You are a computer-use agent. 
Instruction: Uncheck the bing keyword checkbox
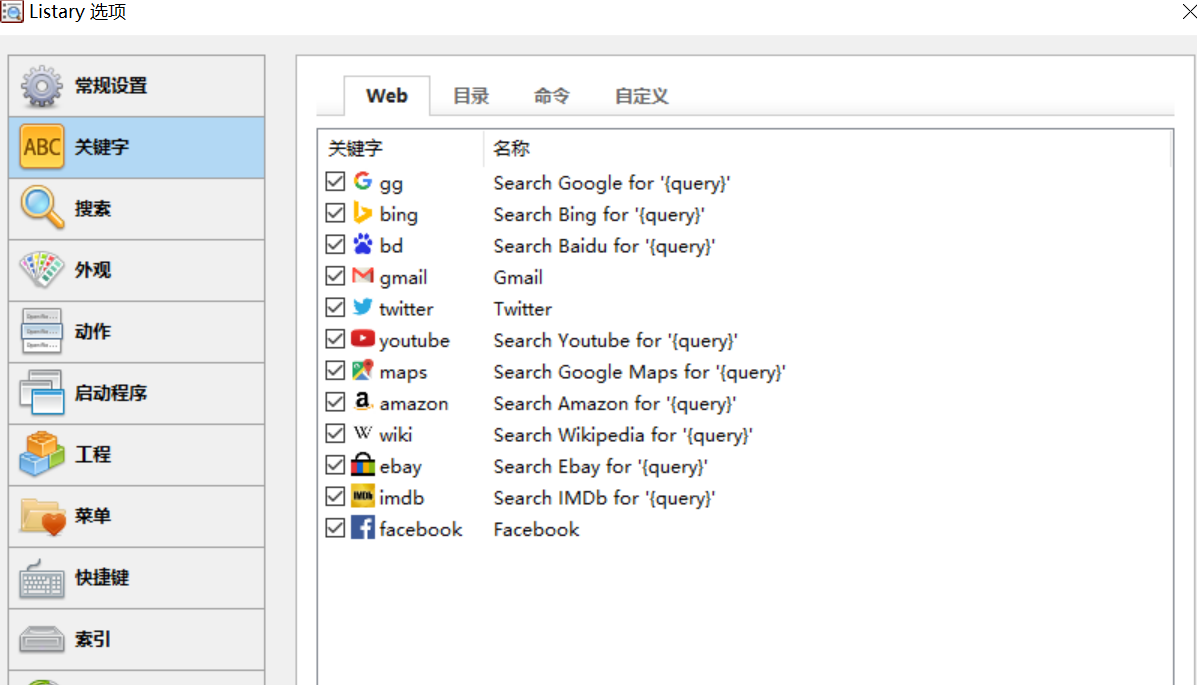click(335, 213)
